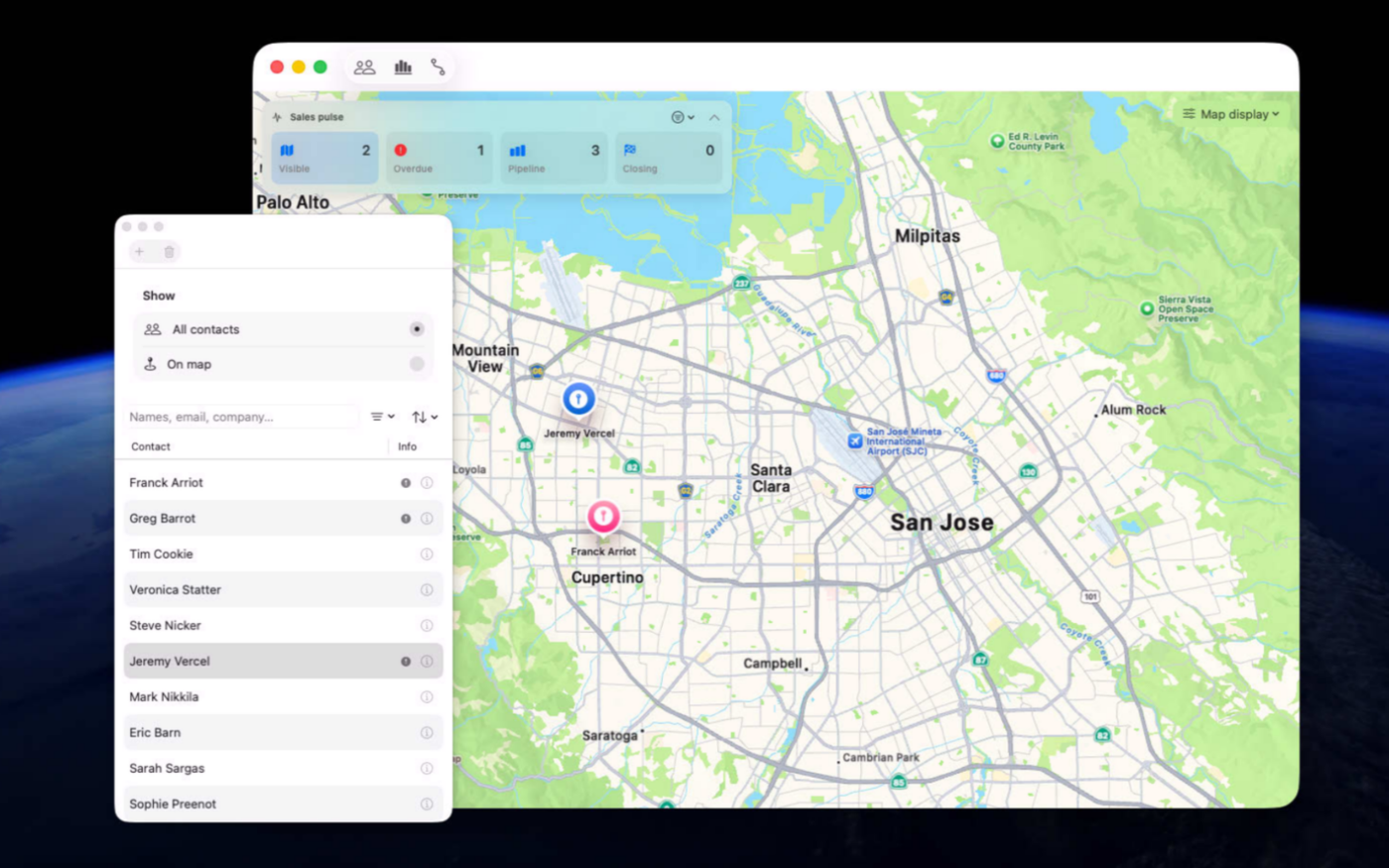Click the Info column header

(x=407, y=446)
